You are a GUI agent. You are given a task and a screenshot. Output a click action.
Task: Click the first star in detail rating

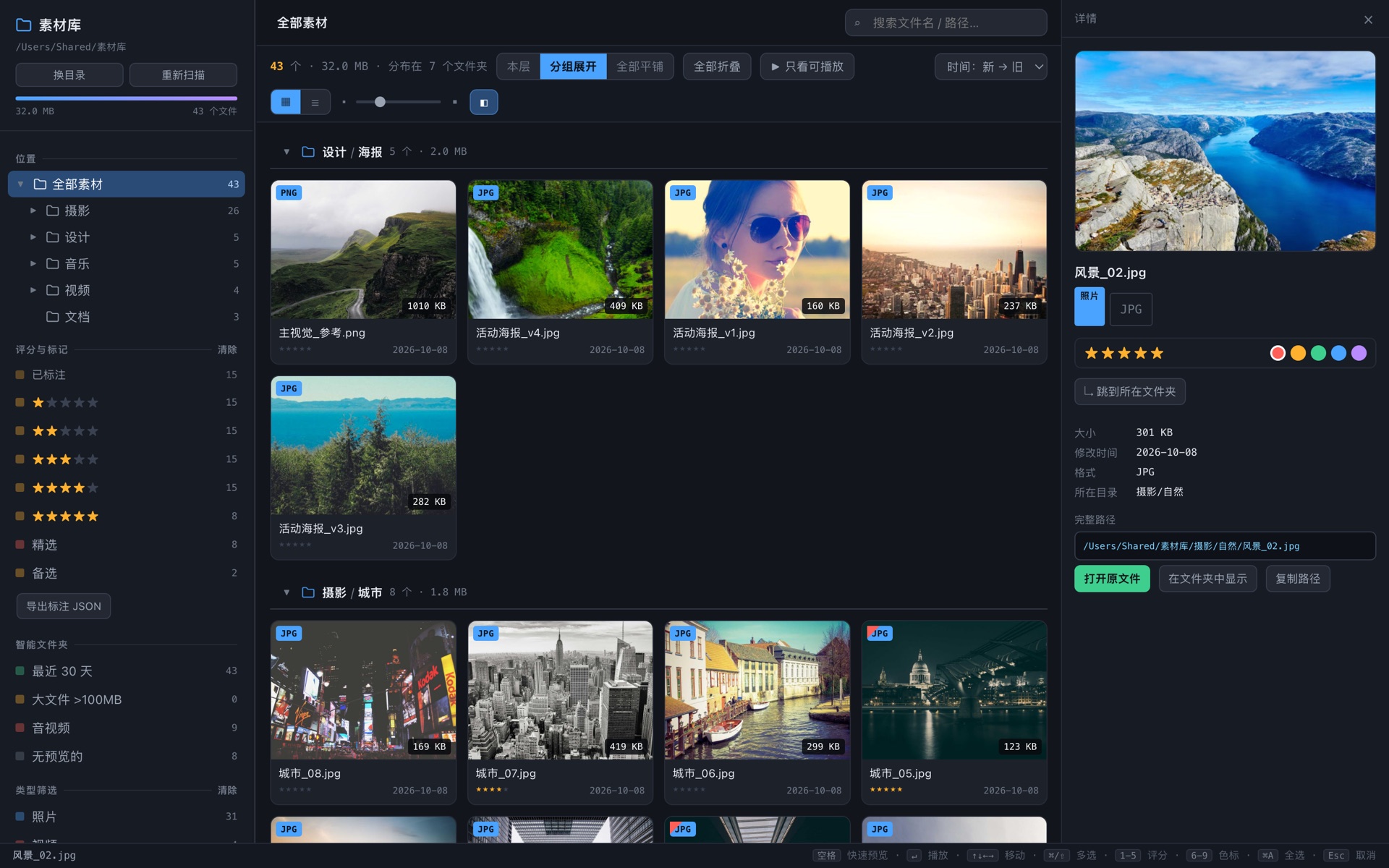[x=1091, y=353]
